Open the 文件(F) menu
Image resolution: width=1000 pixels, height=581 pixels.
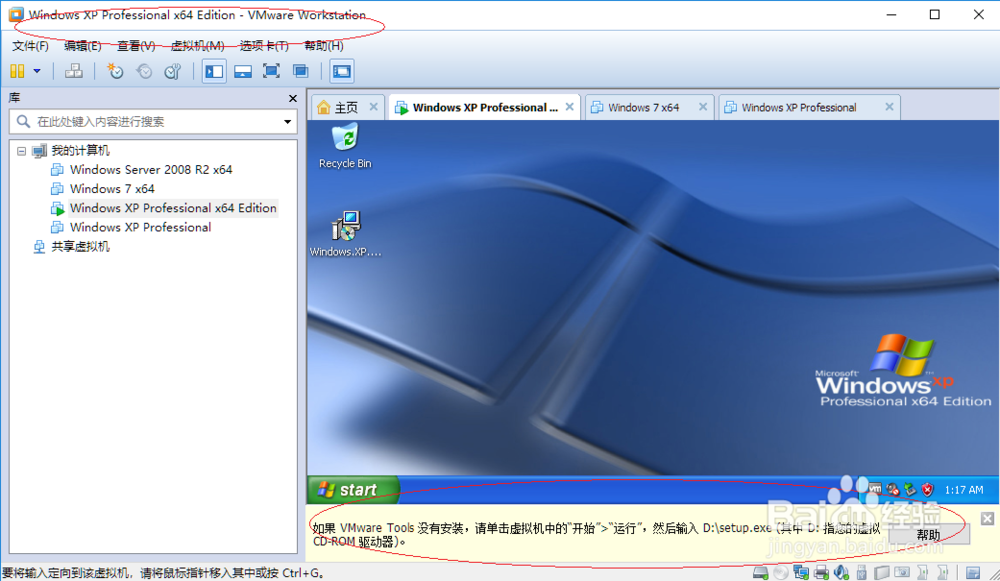click(31, 46)
